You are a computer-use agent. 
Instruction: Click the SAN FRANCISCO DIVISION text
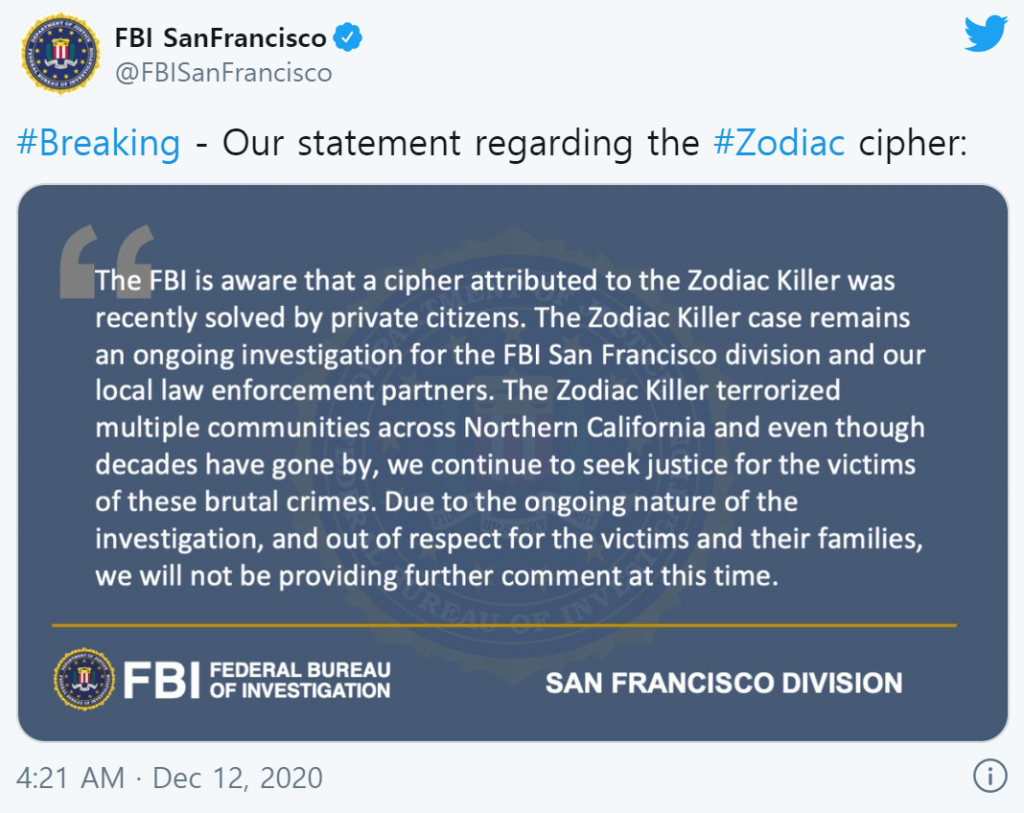click(x=723, y=683)
